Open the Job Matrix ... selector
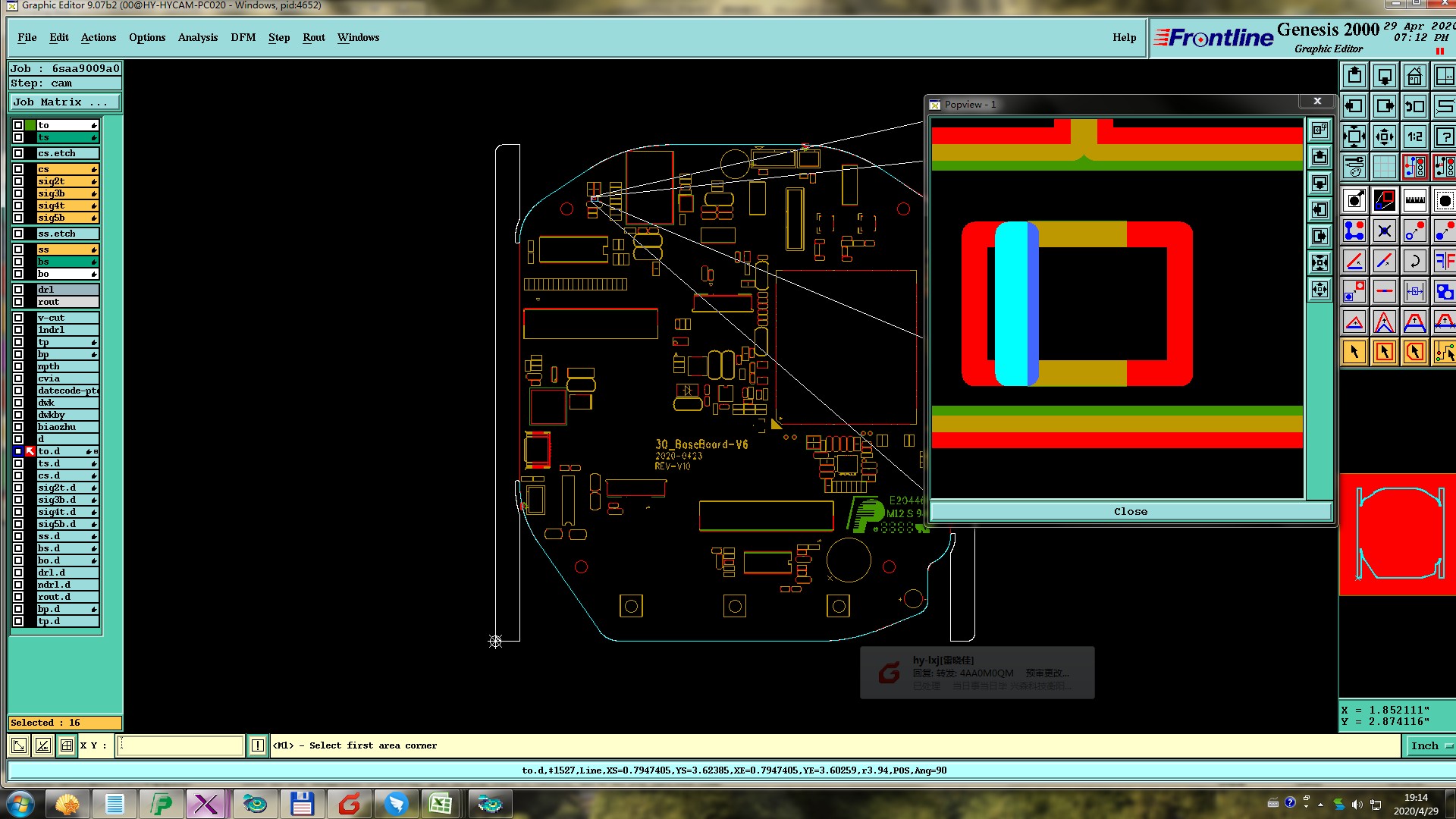1456x819 pixels. 64,102
